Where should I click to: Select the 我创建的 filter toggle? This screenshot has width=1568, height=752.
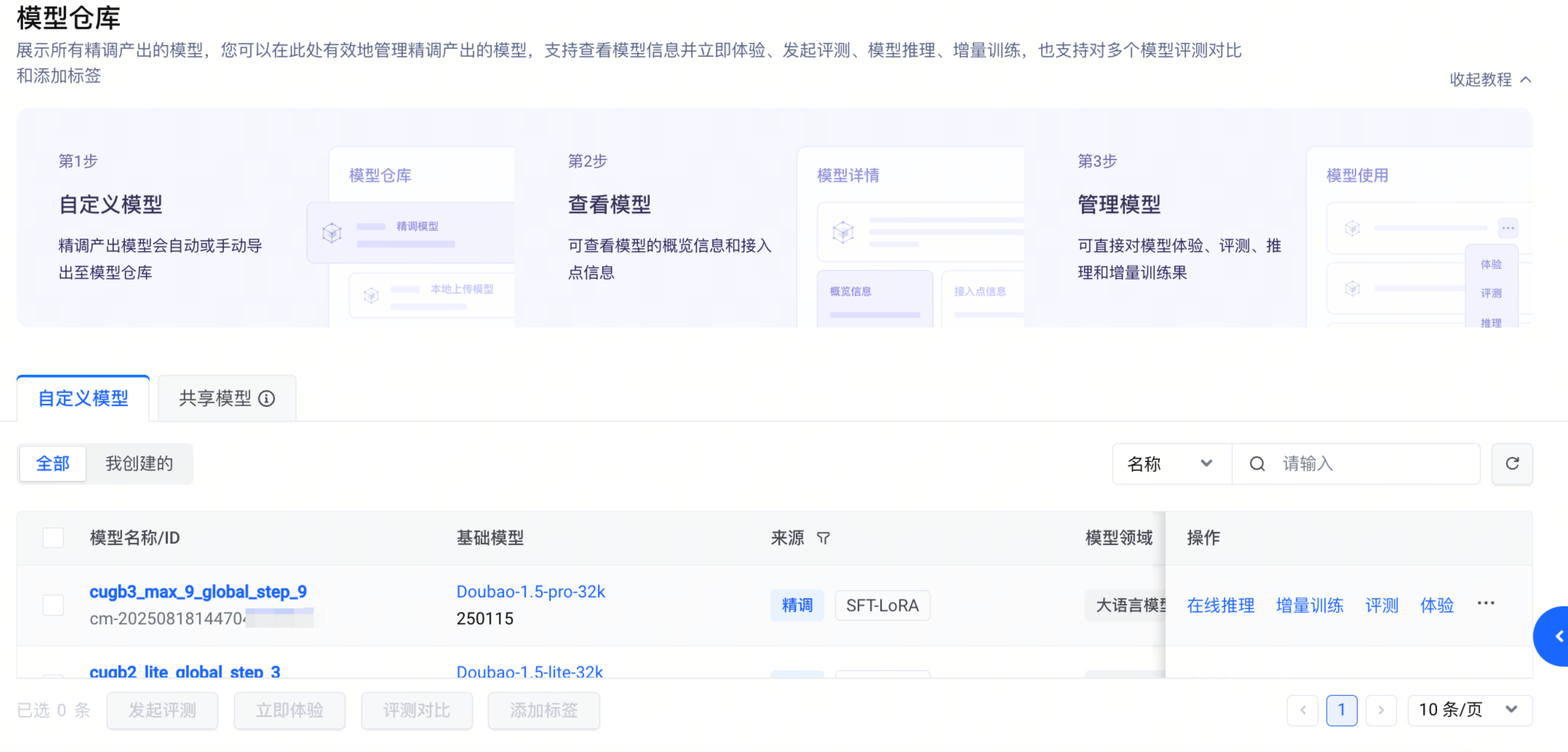pyautogui.click(x=139, y=464)
